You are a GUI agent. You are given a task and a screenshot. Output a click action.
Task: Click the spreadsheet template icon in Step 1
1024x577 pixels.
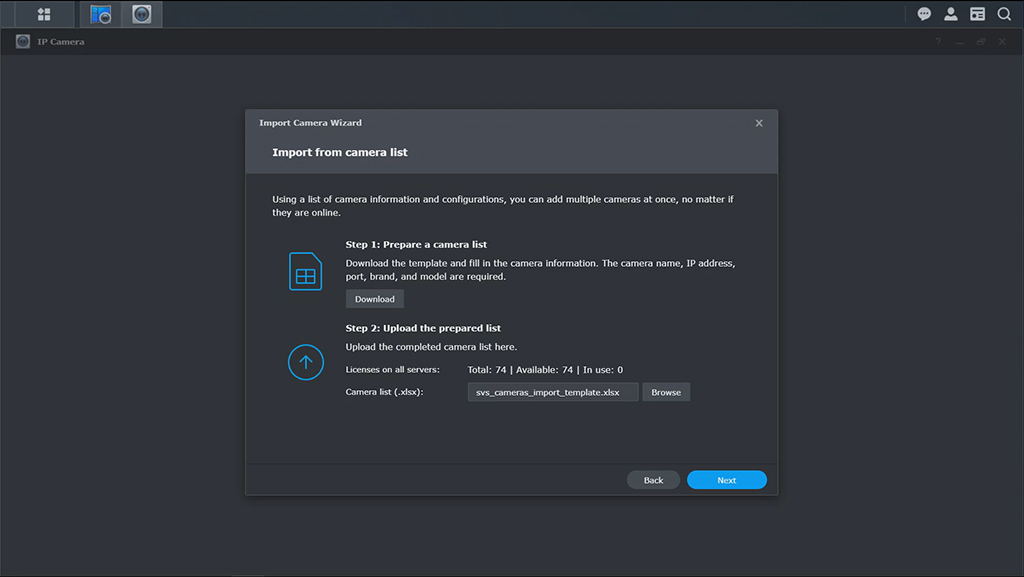click(x=305, y=271)
